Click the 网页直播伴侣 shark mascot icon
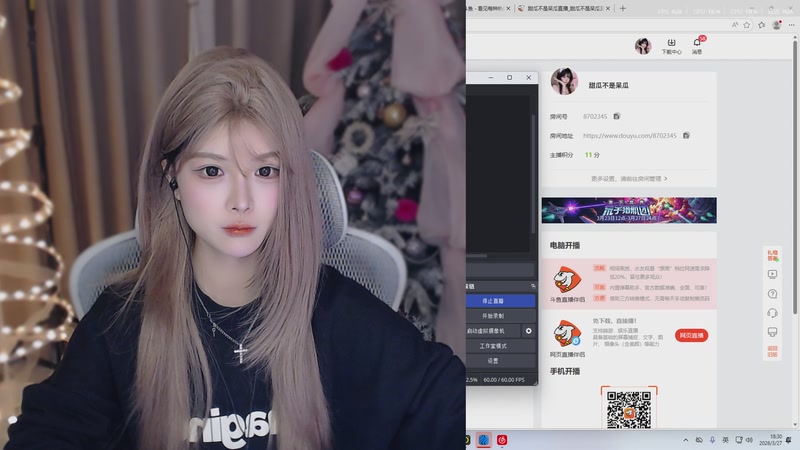The width and height of the screenshot is (800, 450). pyautogui.click(x=567, y=334)
